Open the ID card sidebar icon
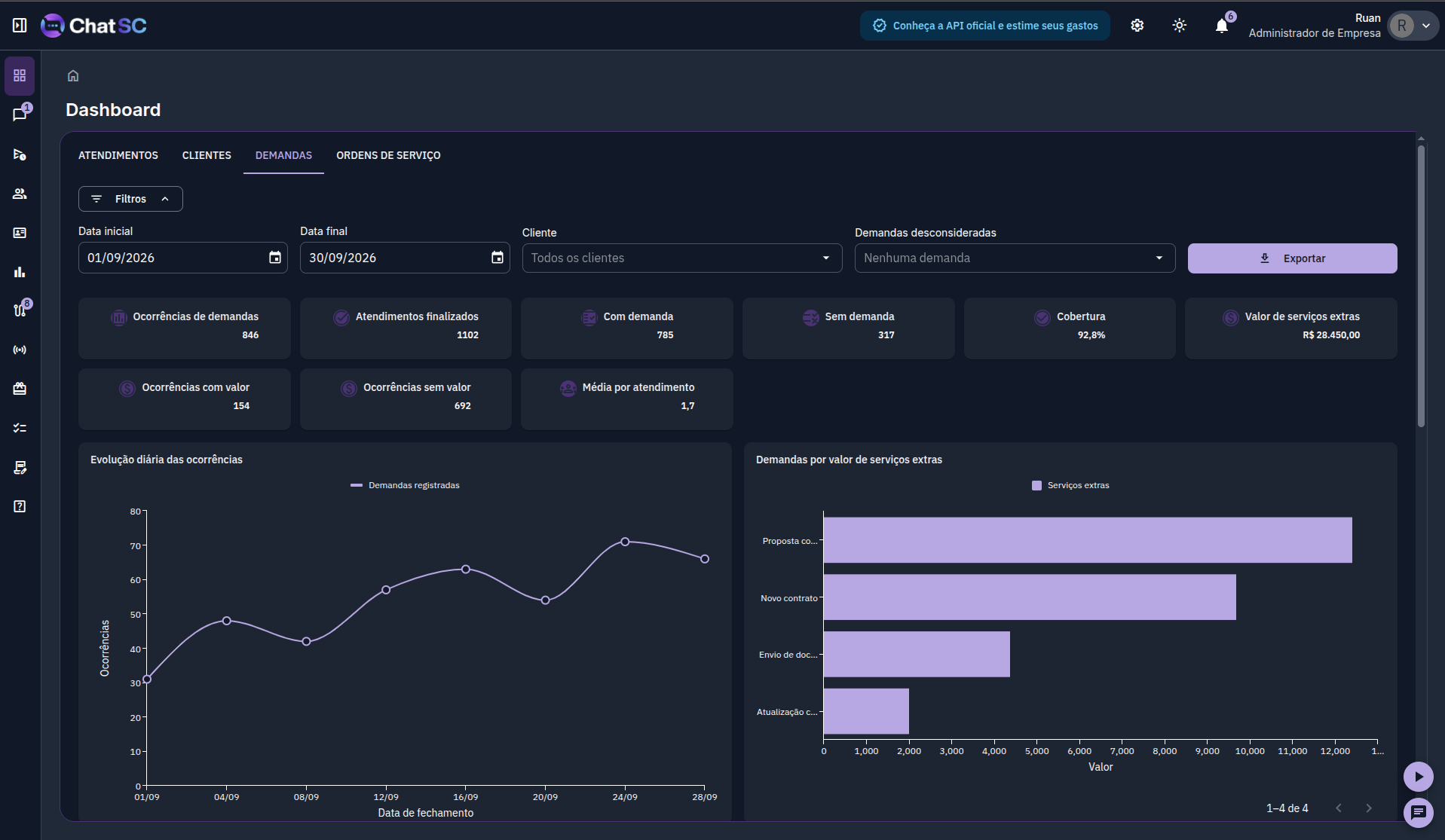The image size is (1445, 840). point(20,233)
